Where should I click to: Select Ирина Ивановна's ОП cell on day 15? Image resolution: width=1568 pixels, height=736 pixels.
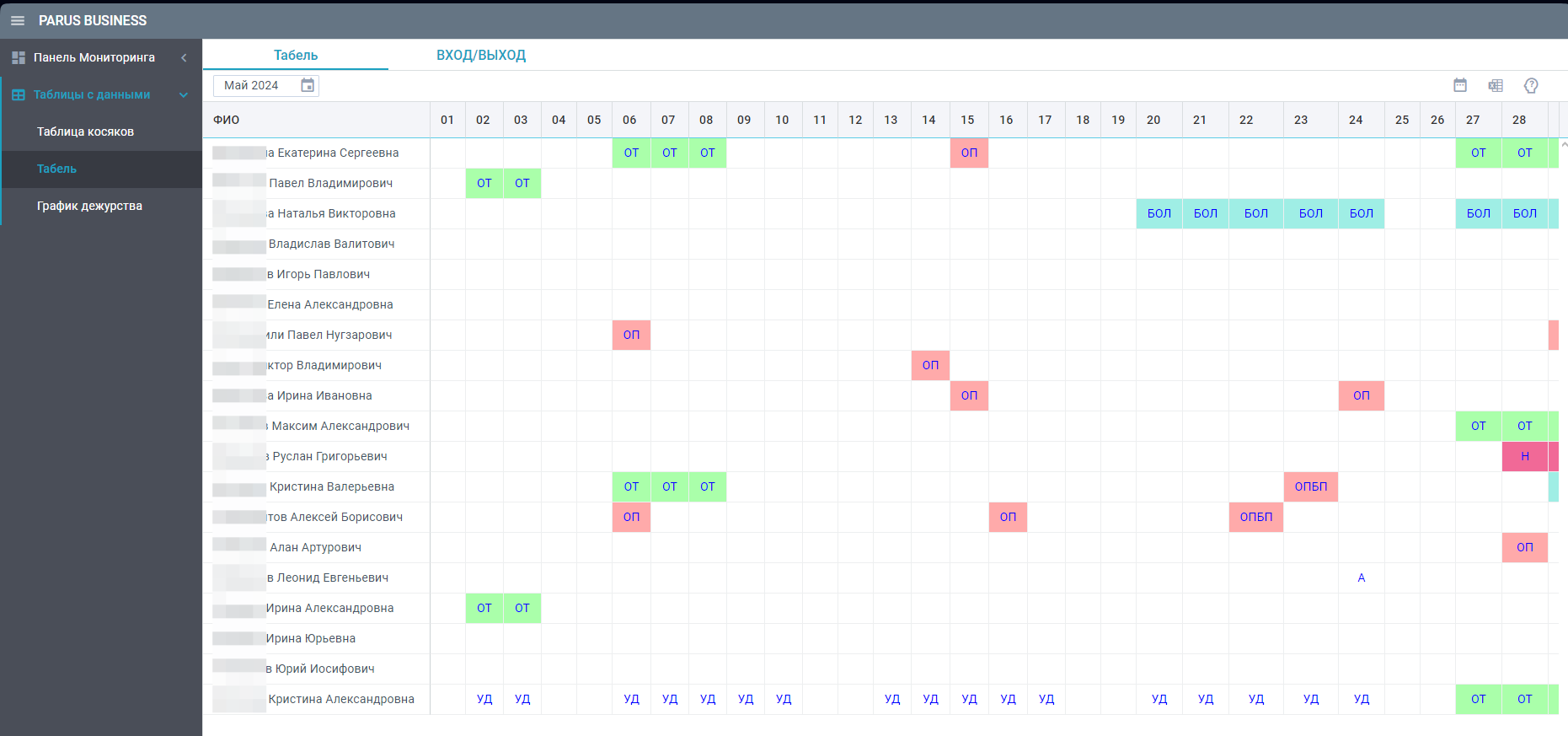(x=969, y=395)
